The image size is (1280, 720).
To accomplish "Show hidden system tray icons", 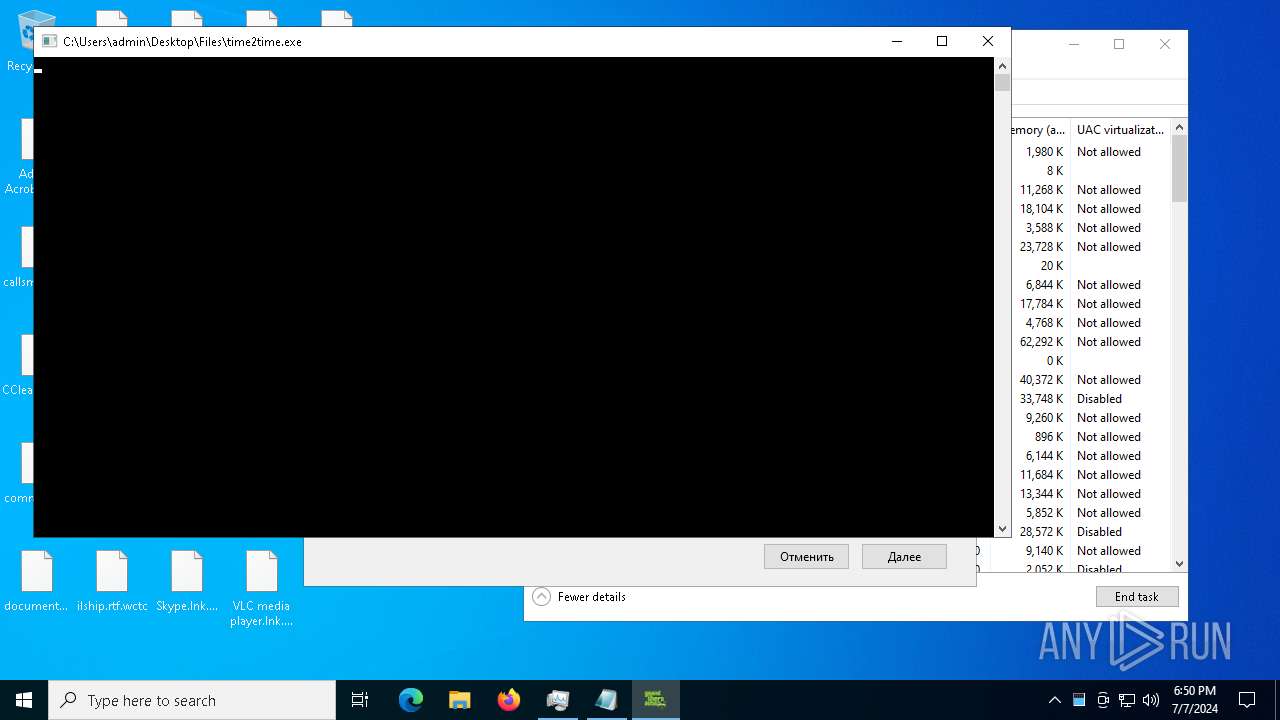I will (x=1054, y=700).
